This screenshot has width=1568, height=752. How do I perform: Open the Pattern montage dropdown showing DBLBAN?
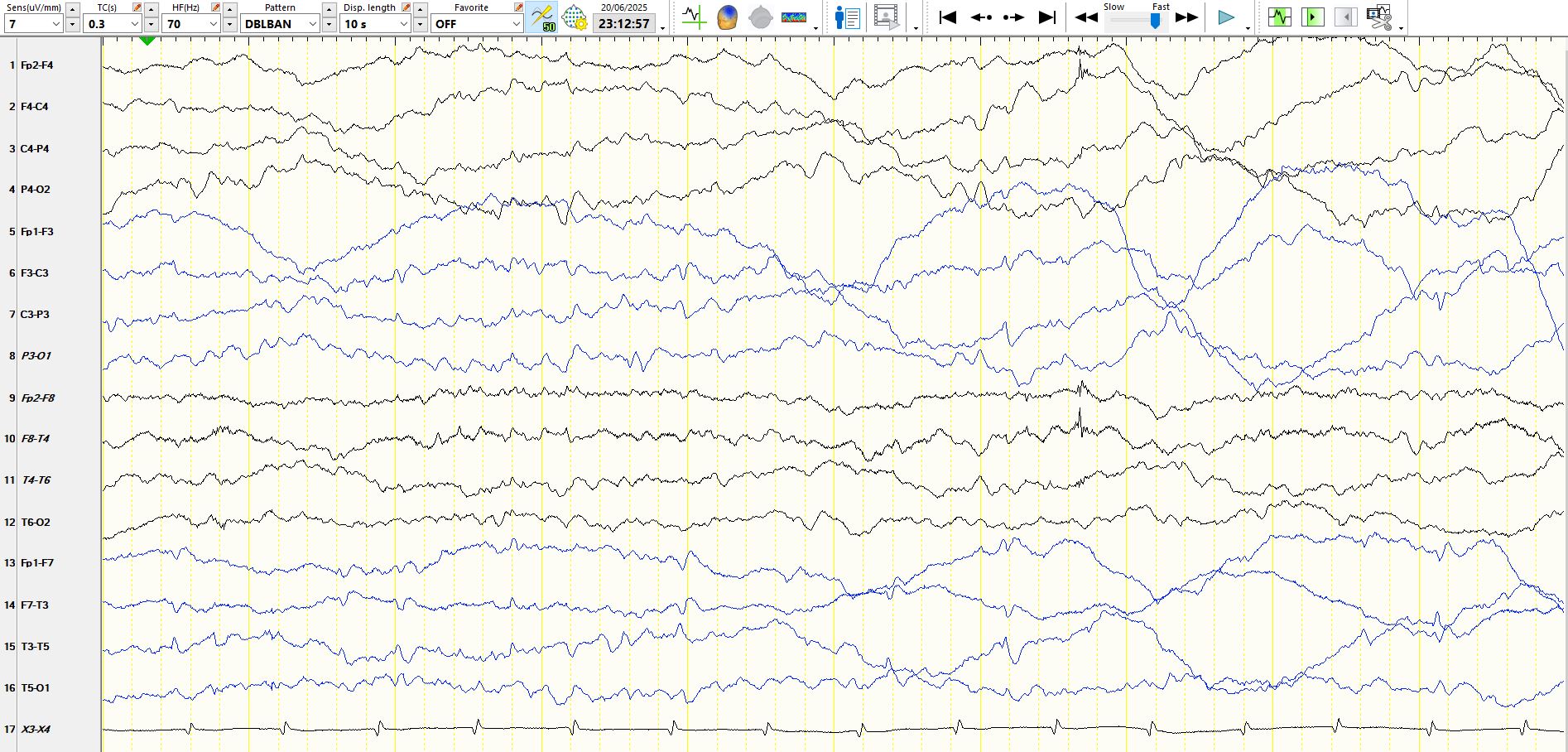(281, 24)
